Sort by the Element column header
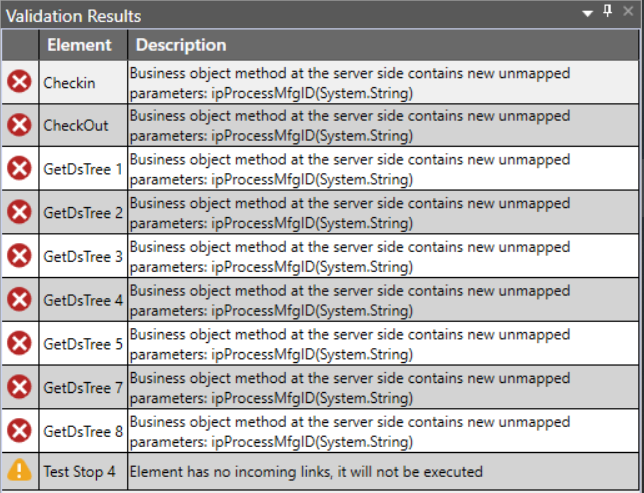Image resolution: width=644 pixels, height=493 pixels. click(79, 45)
